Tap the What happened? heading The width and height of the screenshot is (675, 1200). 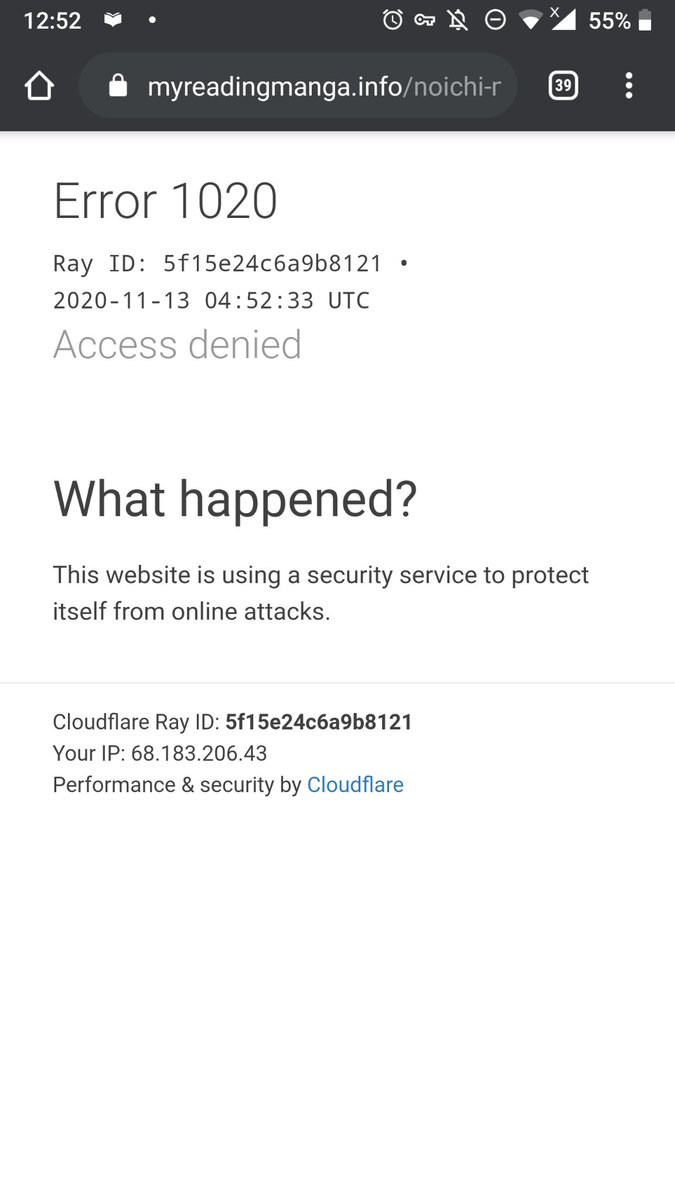235,498
